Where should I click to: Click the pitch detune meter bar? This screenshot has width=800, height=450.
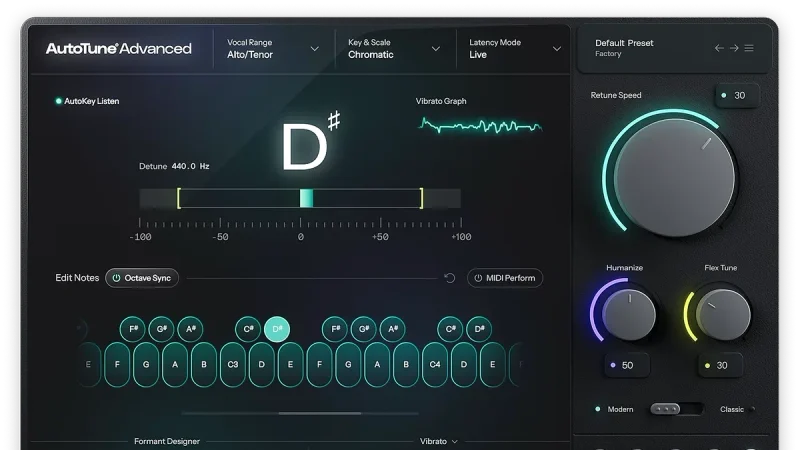(300, 198)
